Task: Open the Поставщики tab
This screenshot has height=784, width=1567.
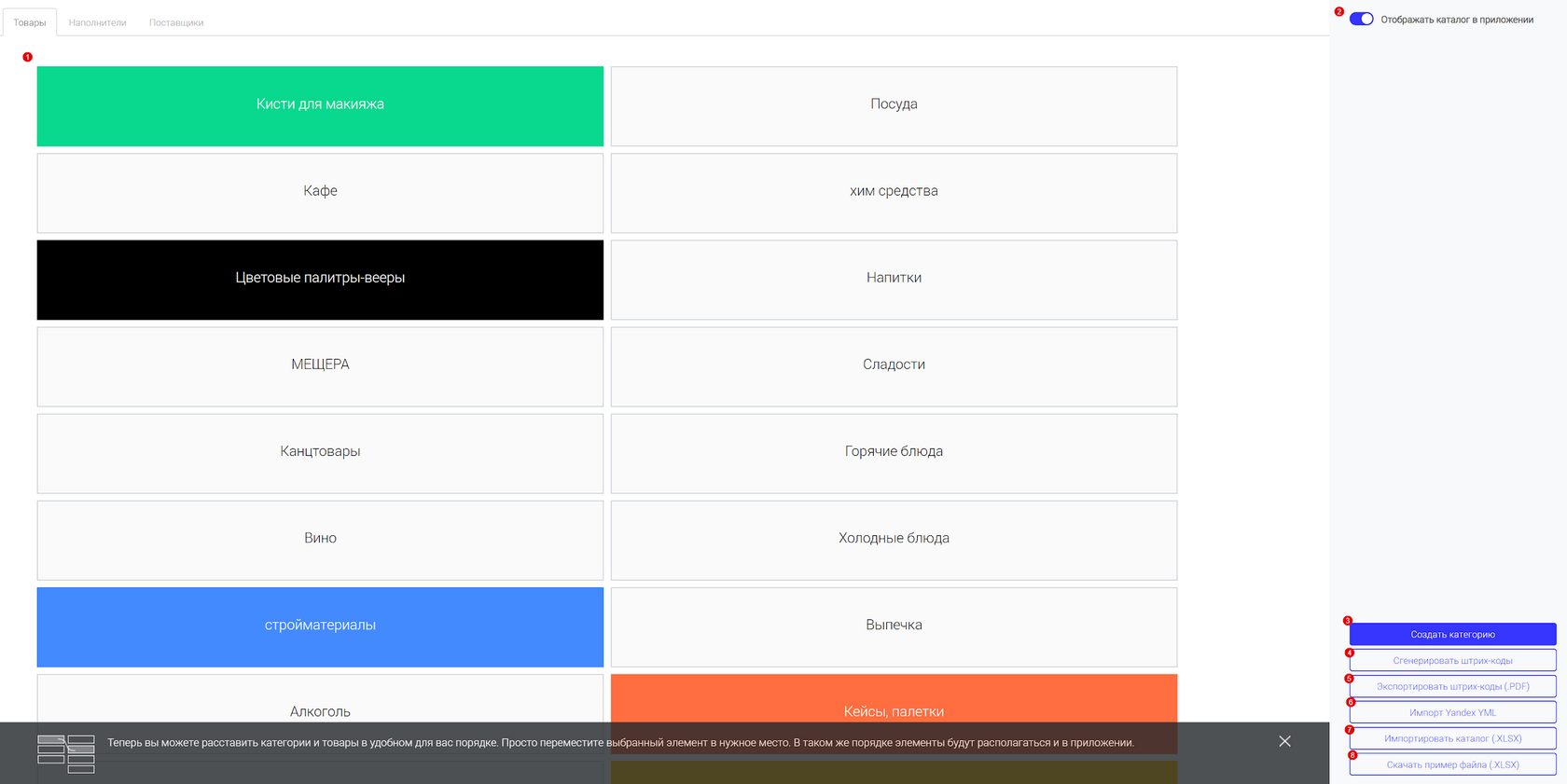Action: coord(176,22)
